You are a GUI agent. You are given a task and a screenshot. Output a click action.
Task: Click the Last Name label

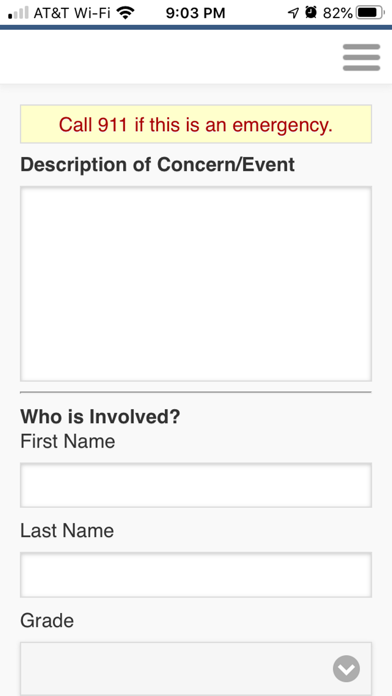coord(67,531)
